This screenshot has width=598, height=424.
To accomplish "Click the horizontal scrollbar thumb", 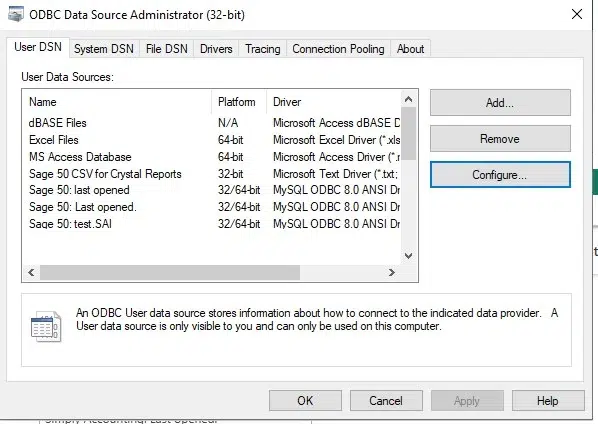I will (x=170, y=272).
